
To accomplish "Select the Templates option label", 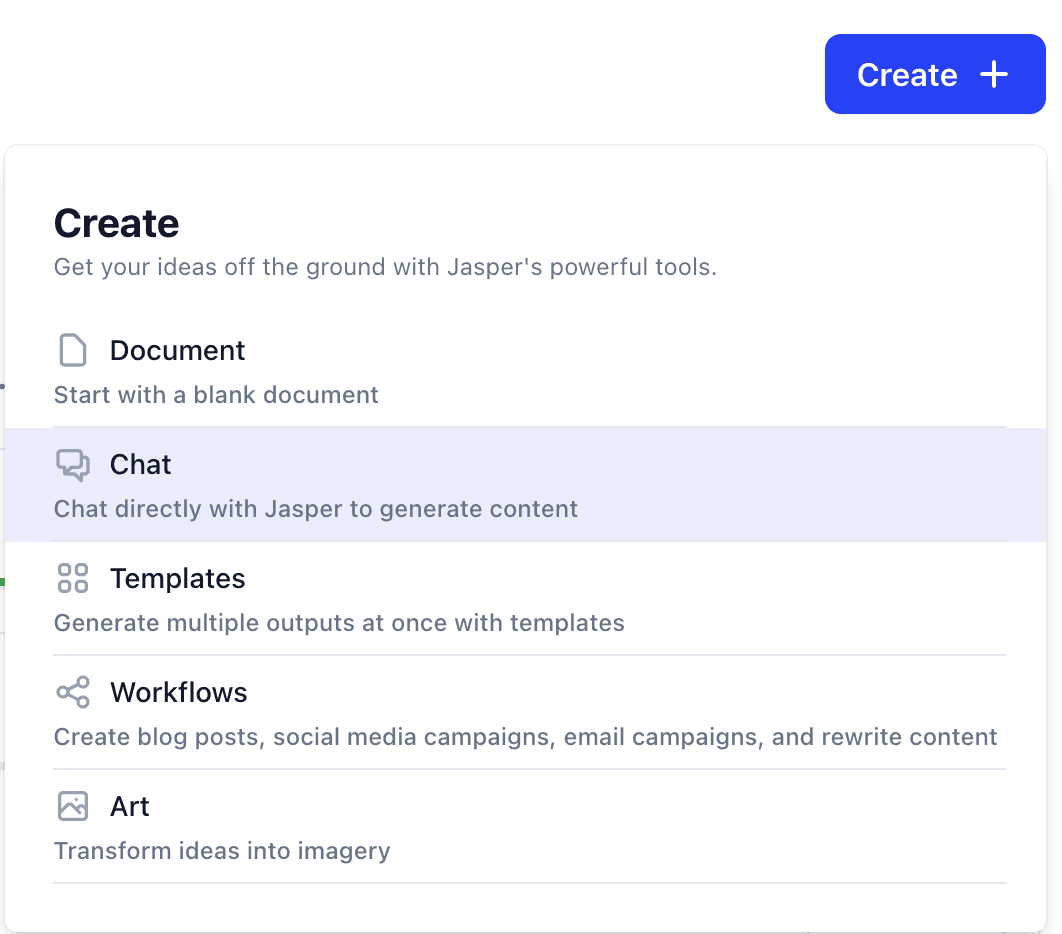I will coord(177,579).
